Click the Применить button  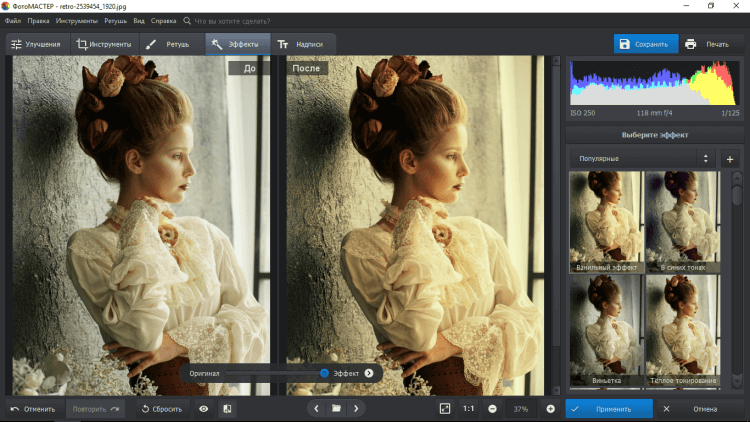609,409
